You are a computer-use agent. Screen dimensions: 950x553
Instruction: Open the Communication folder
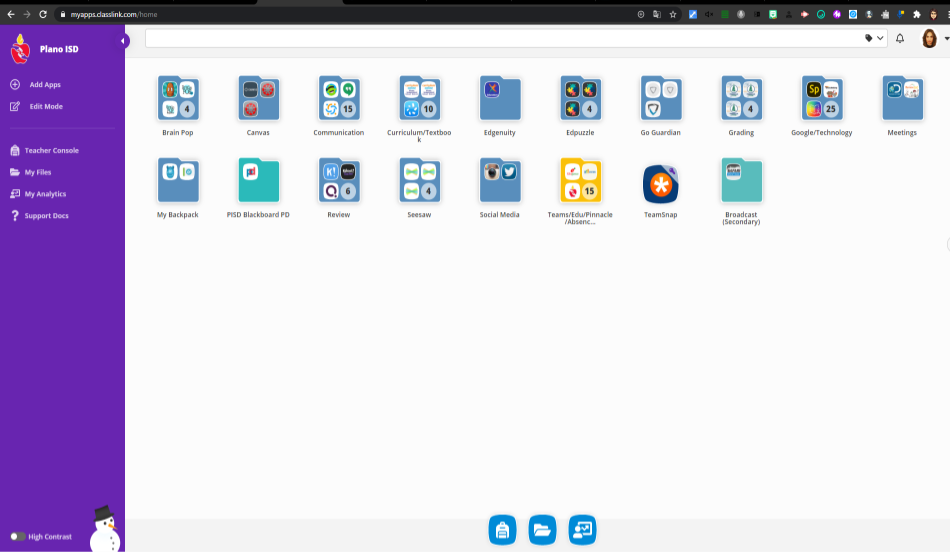coord(339,99)
